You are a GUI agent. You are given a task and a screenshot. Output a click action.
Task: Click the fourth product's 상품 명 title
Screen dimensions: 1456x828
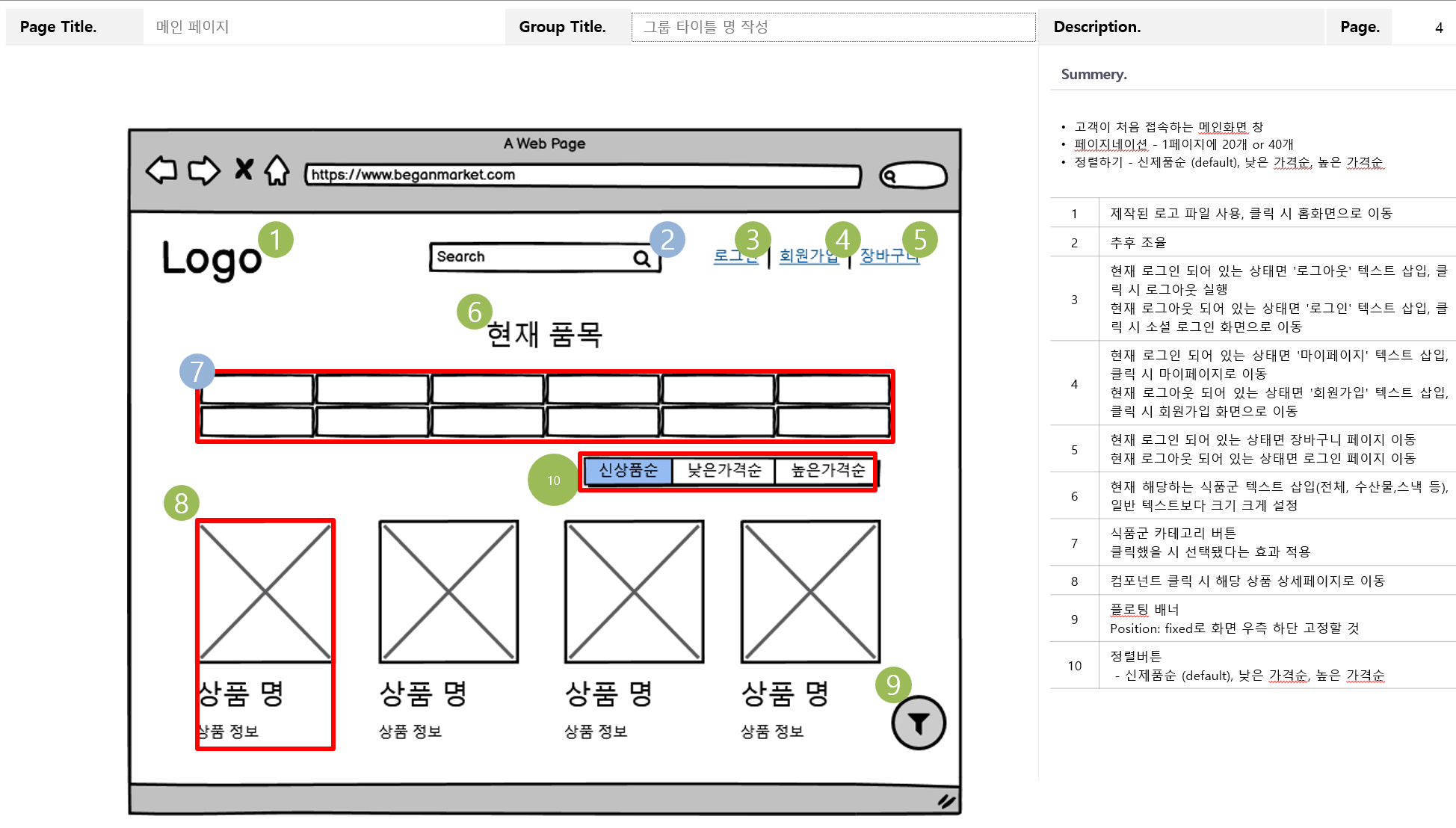coord(785,693)
